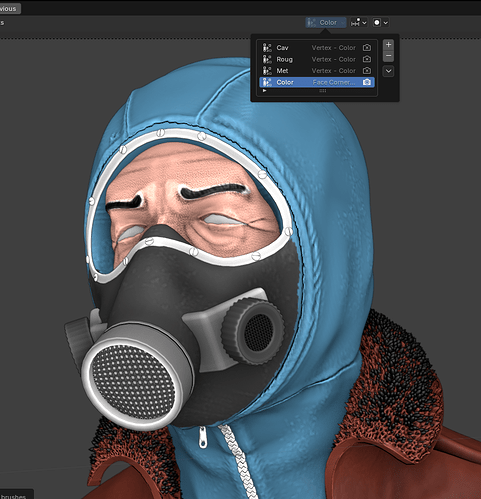Toggle render camera icon on Cav row
The image size is (481, 499).
pos(367,48)
